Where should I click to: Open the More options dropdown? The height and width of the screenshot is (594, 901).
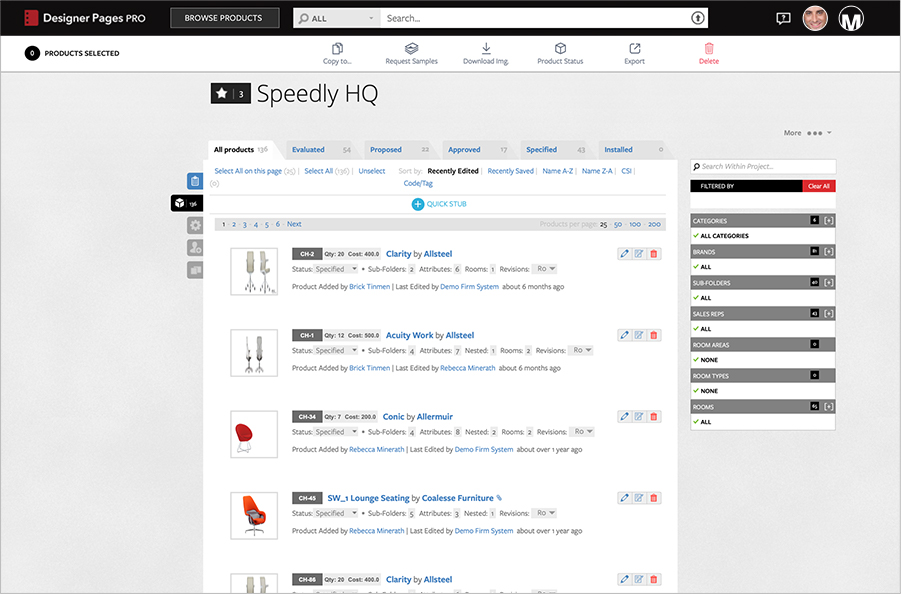[x=807, y=133]
